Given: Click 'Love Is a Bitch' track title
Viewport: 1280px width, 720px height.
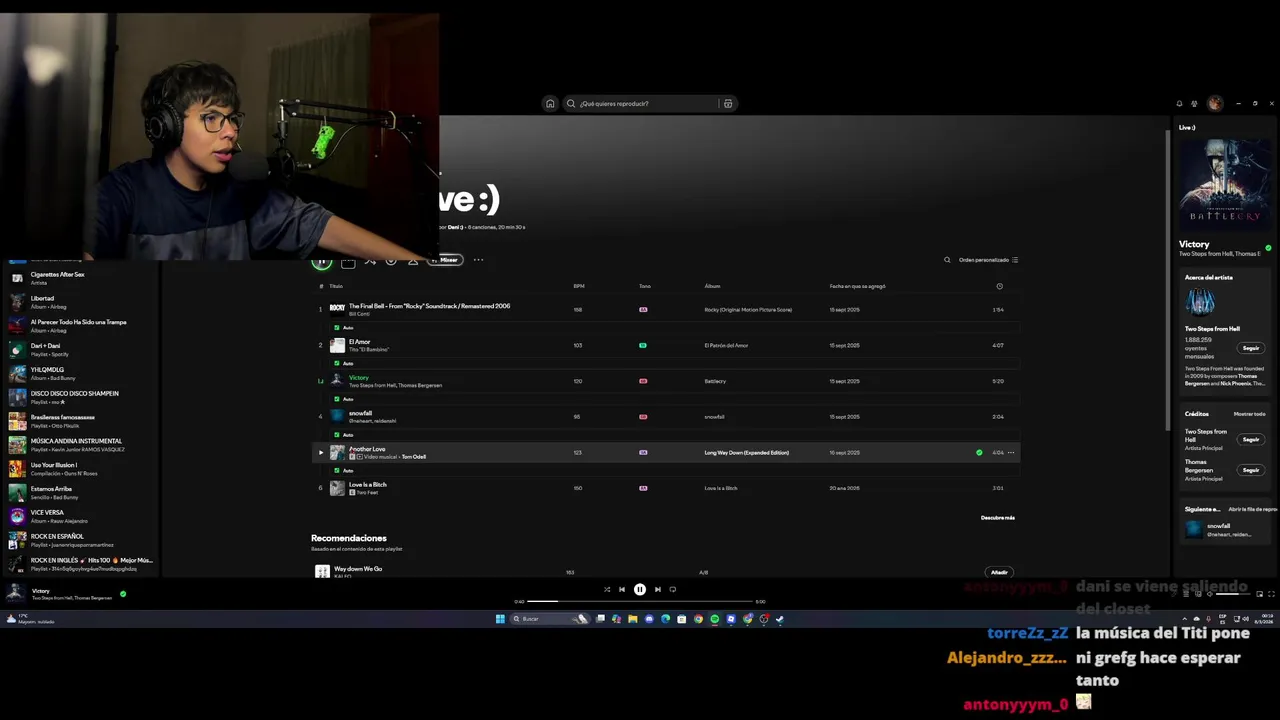Looking at the screenshot, I should [x=367, y=485].
